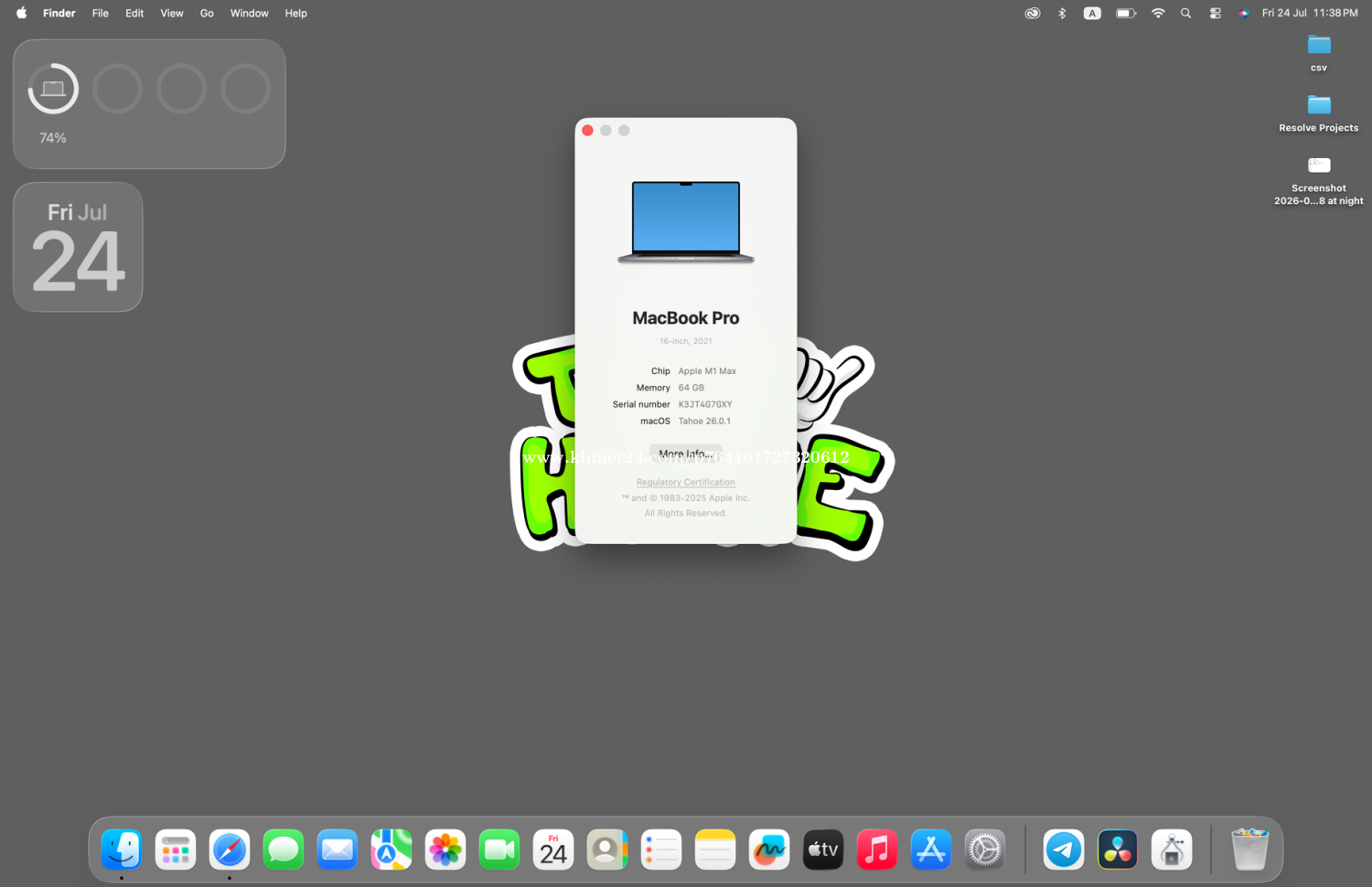Open the Finder application menu
The image size is (1372, 887).
(x=59, y=13)
